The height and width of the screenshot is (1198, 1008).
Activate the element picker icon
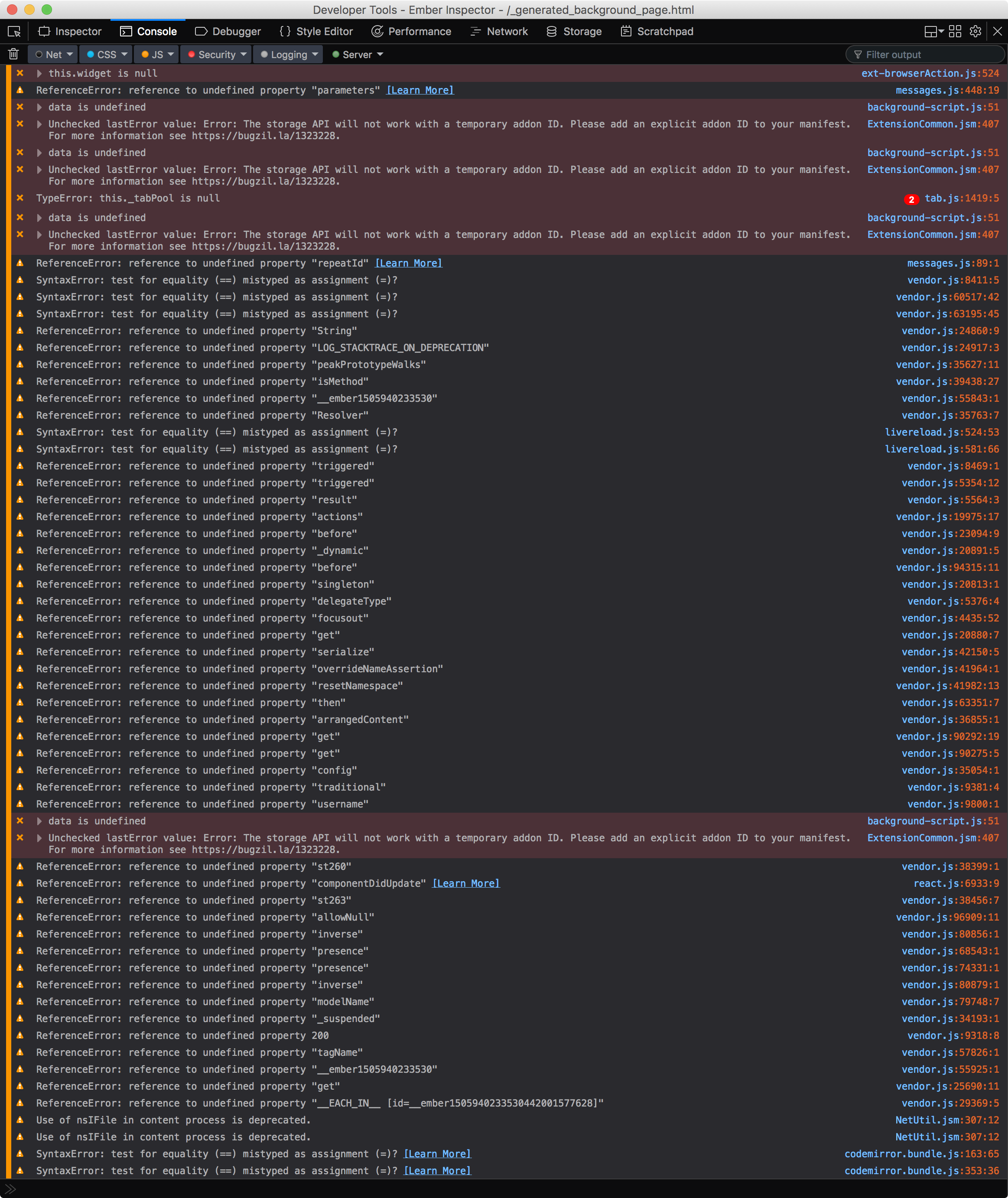[x=14, y=32]
